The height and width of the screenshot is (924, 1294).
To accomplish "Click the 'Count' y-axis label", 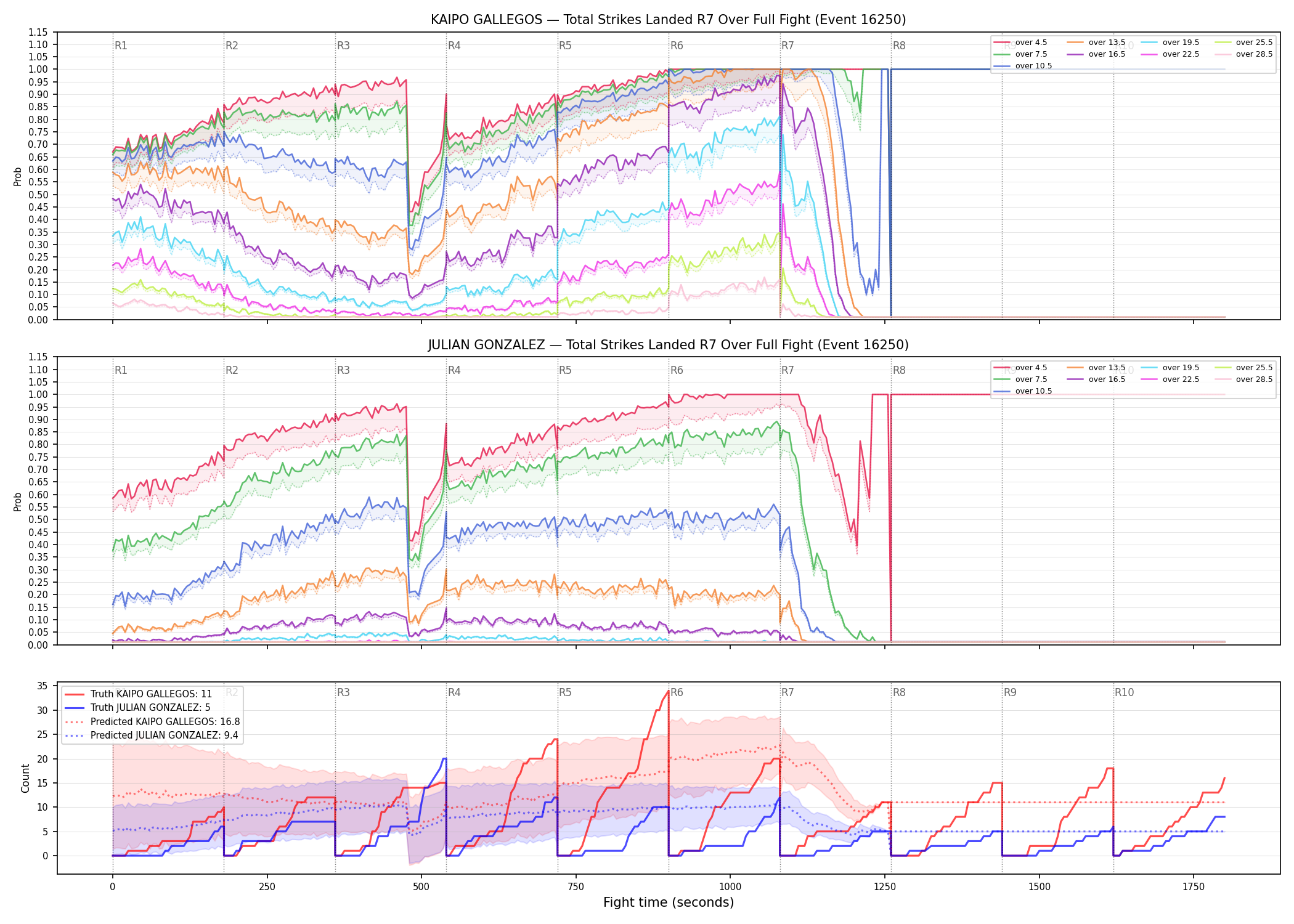I will (x=25, y=778).
